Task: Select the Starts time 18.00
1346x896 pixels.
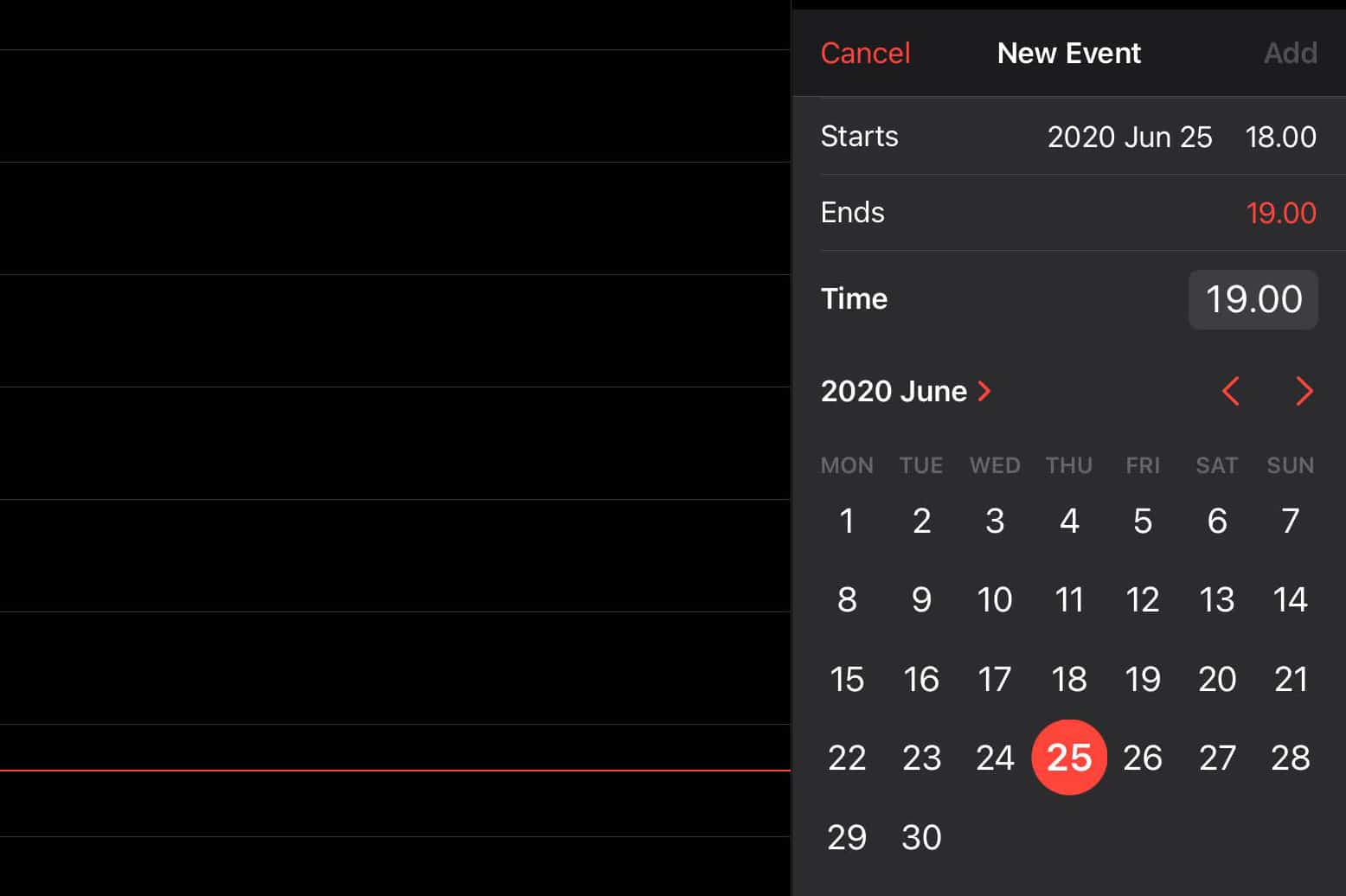Action: pos(1280,137)
